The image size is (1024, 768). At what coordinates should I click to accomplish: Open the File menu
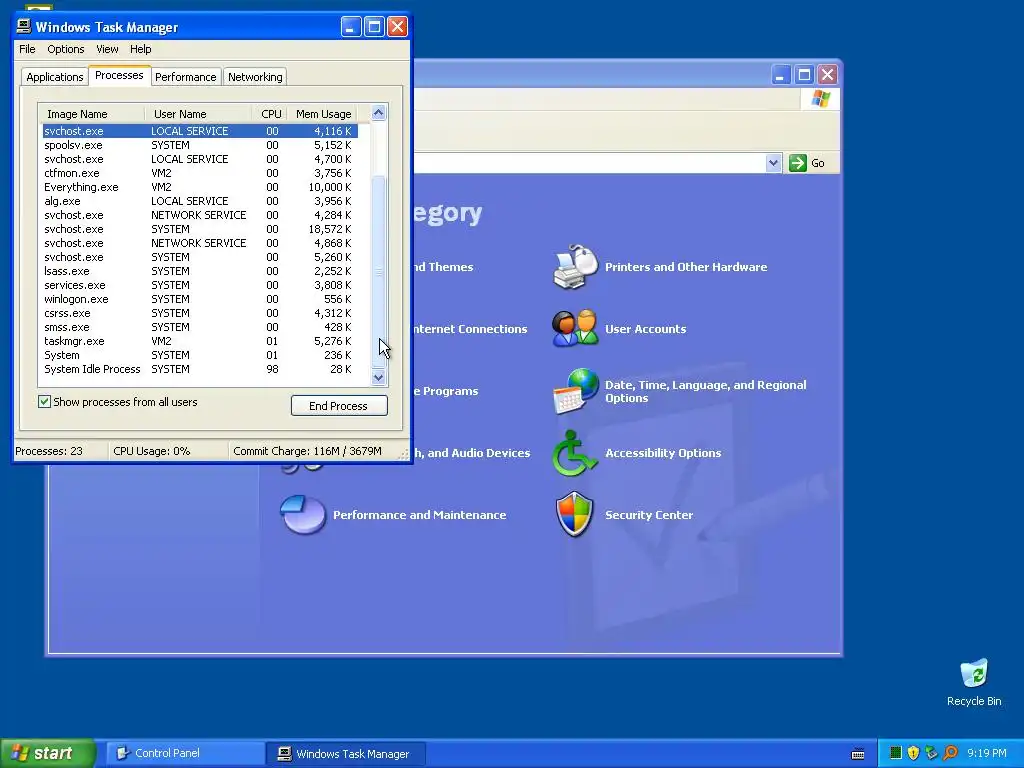[x=27, y=49]
